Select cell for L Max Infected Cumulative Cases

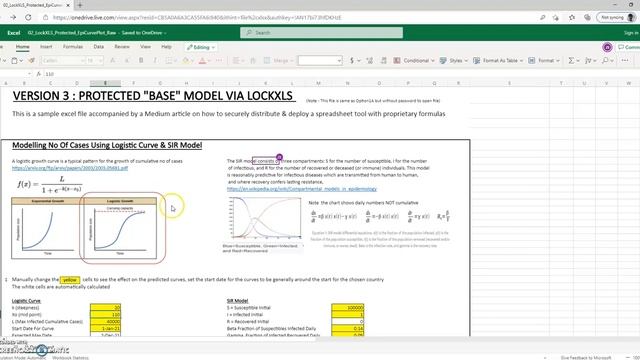pos(105,322)
